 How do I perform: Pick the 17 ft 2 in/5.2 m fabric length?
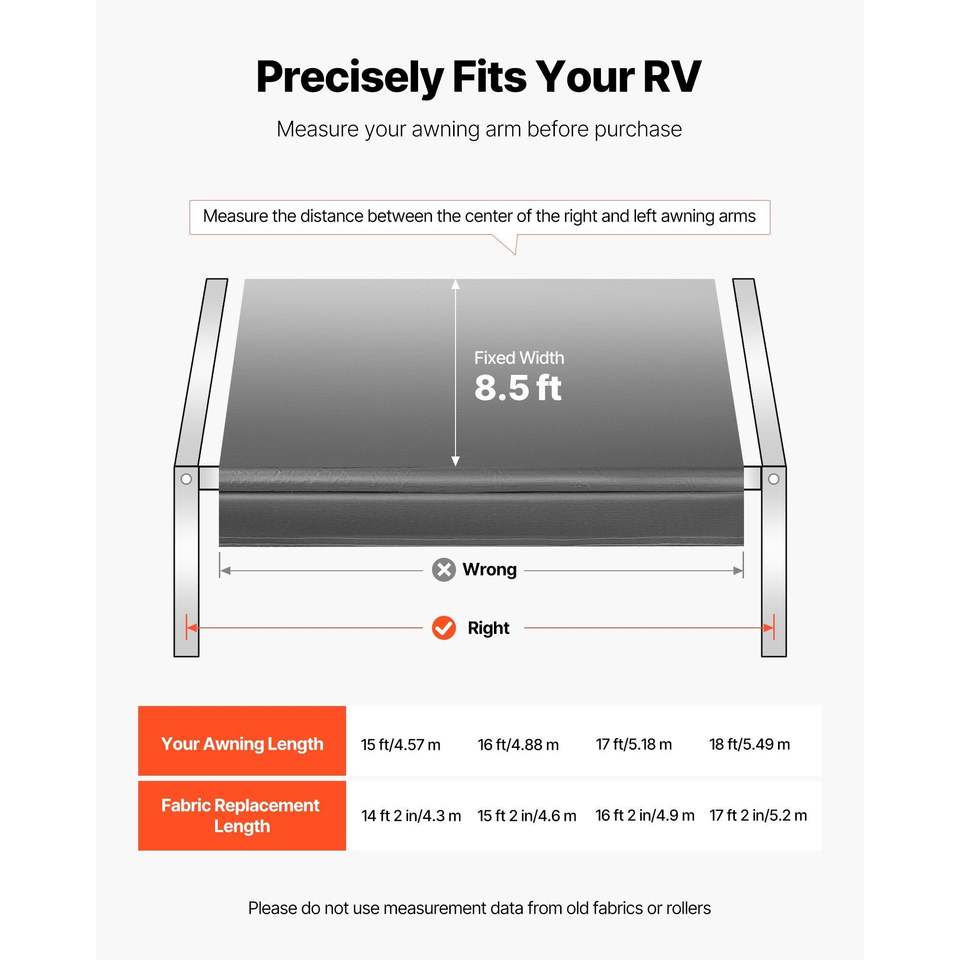point(758,815)
